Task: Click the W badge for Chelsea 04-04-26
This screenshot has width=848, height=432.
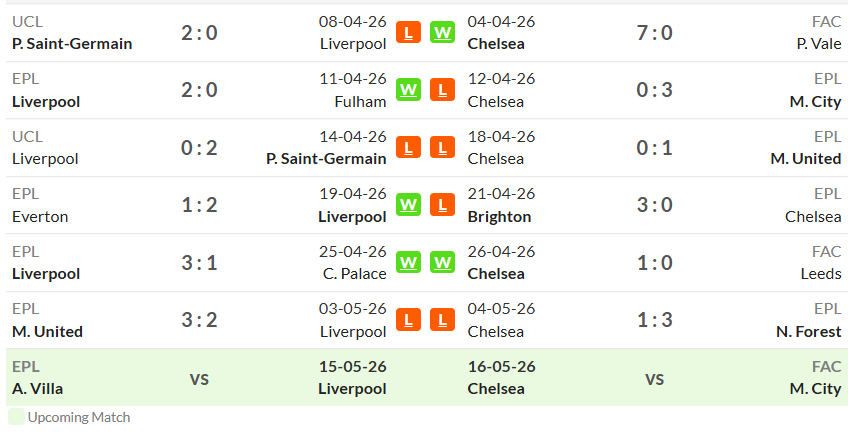Action: [x=442, y=32]
